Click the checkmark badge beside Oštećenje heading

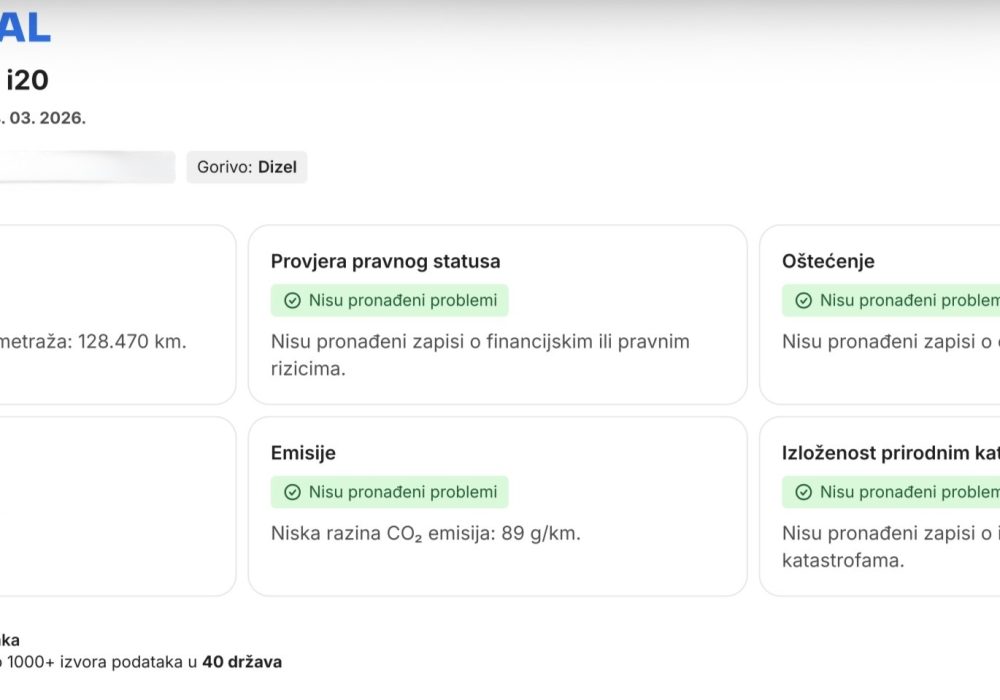click(802, 300)
